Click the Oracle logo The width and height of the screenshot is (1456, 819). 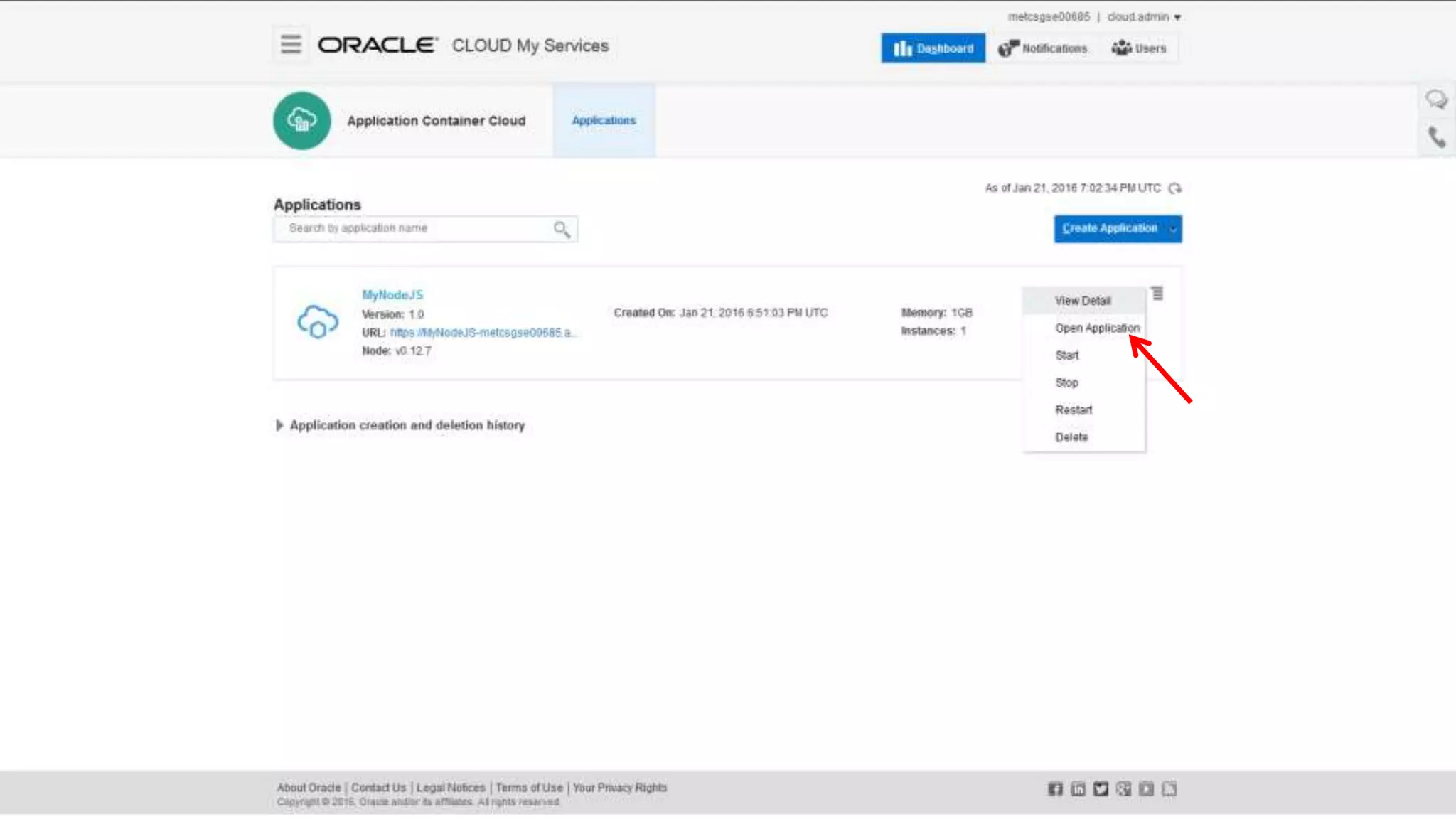378,45
